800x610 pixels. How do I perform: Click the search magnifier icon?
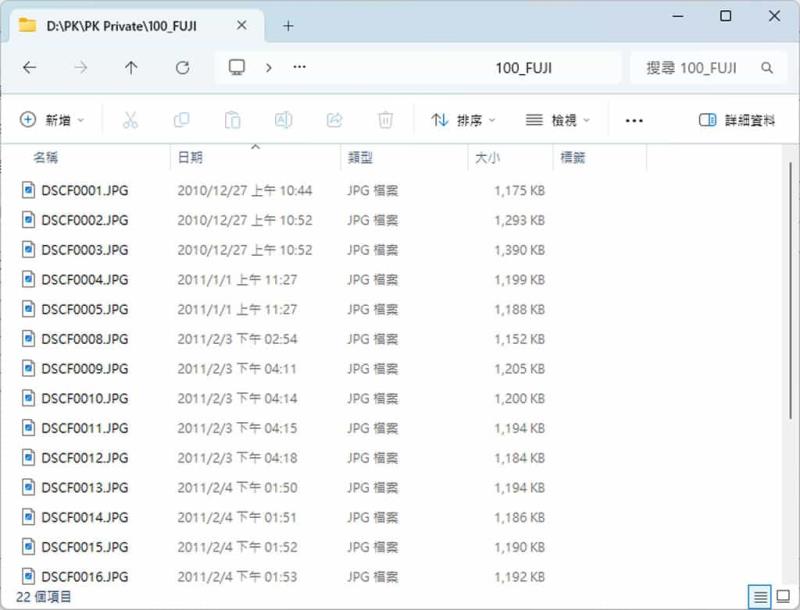point(767,67)
